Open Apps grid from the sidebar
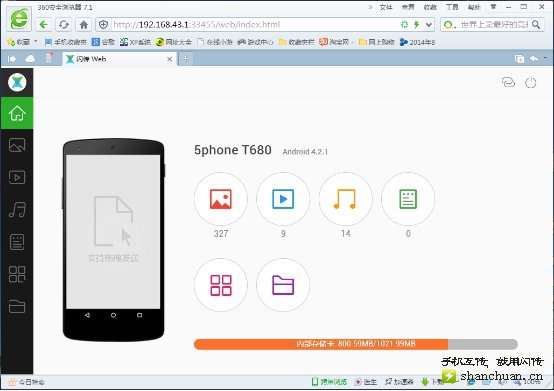This screenshot has width=554, height=391. [x=17, y=274]
